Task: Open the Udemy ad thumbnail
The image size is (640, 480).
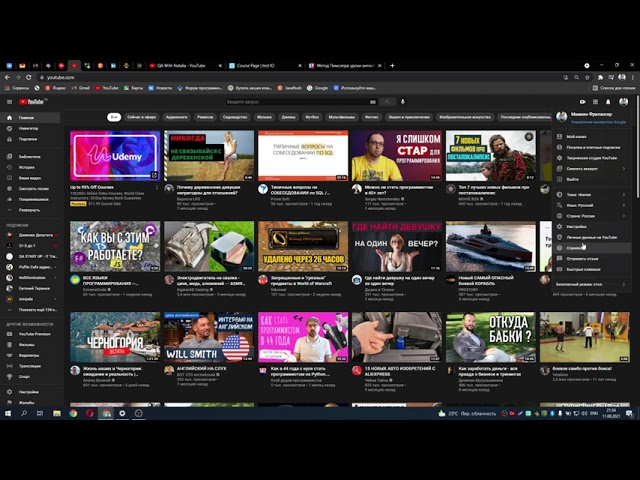Action: tap(115, 156)
